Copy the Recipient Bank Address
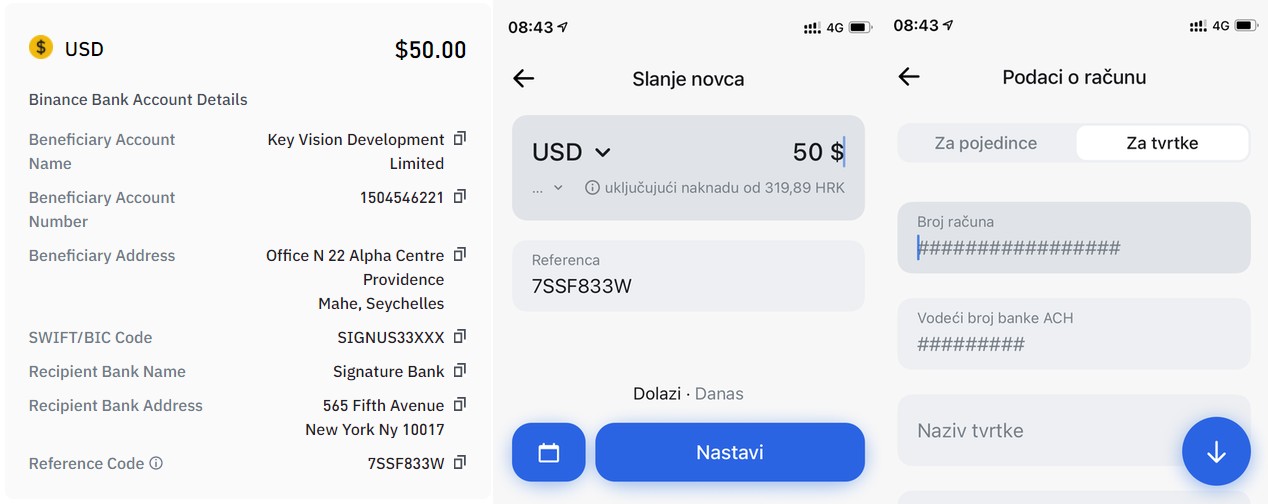The image size is (1268, 504). tap(460, 404)
